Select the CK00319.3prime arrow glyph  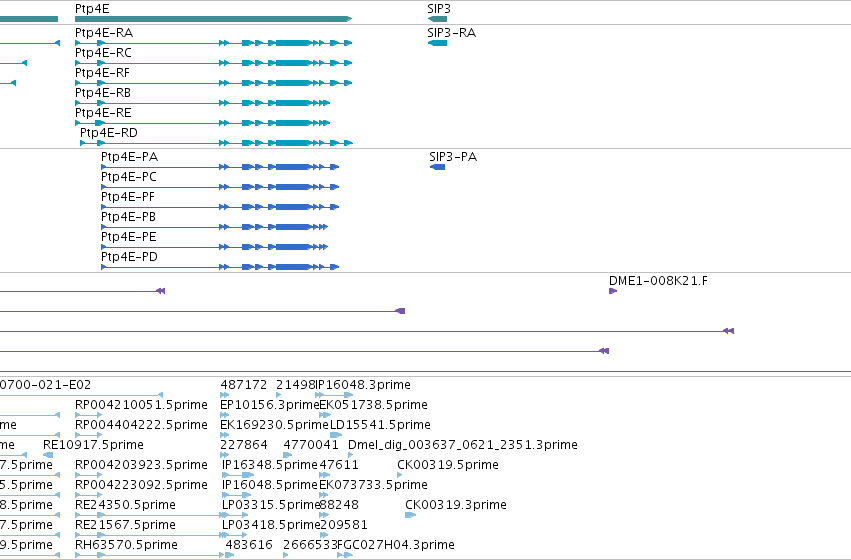[x=410, y=515]
